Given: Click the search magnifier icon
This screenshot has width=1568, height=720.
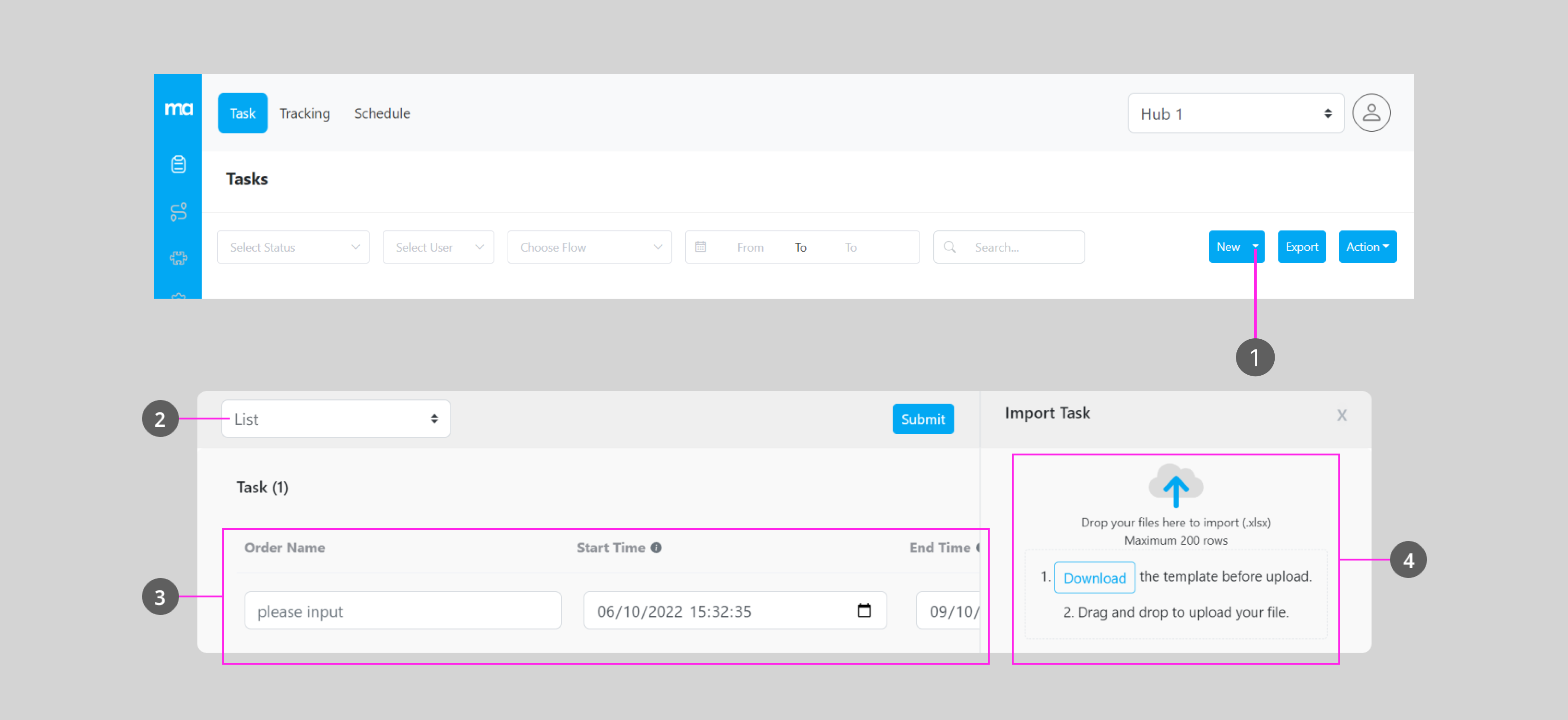Looking at the screenshot, I should [x=950, y=247].
